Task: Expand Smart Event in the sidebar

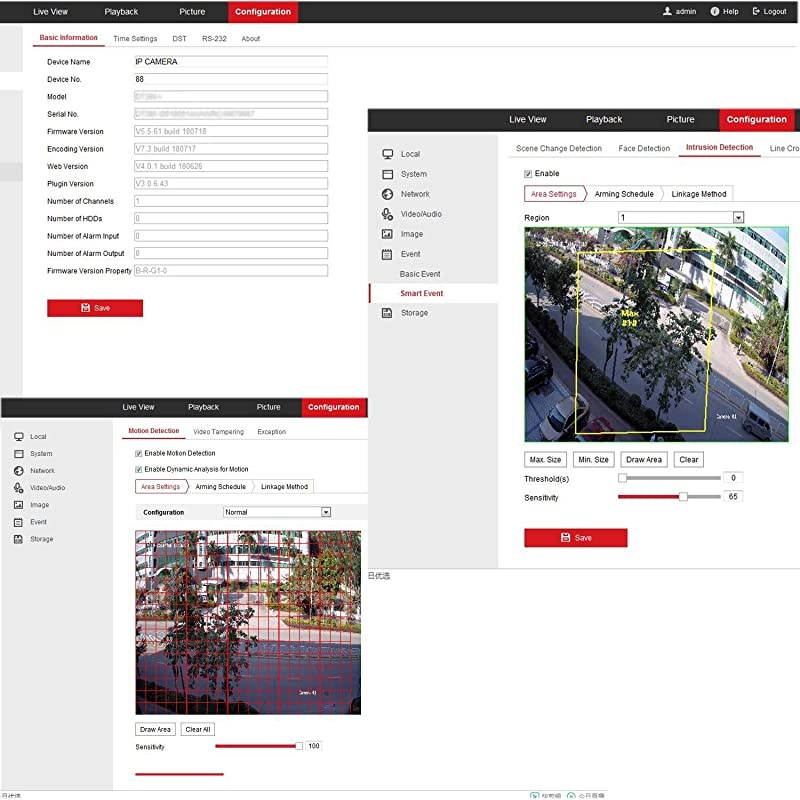Action: (421, 293)
